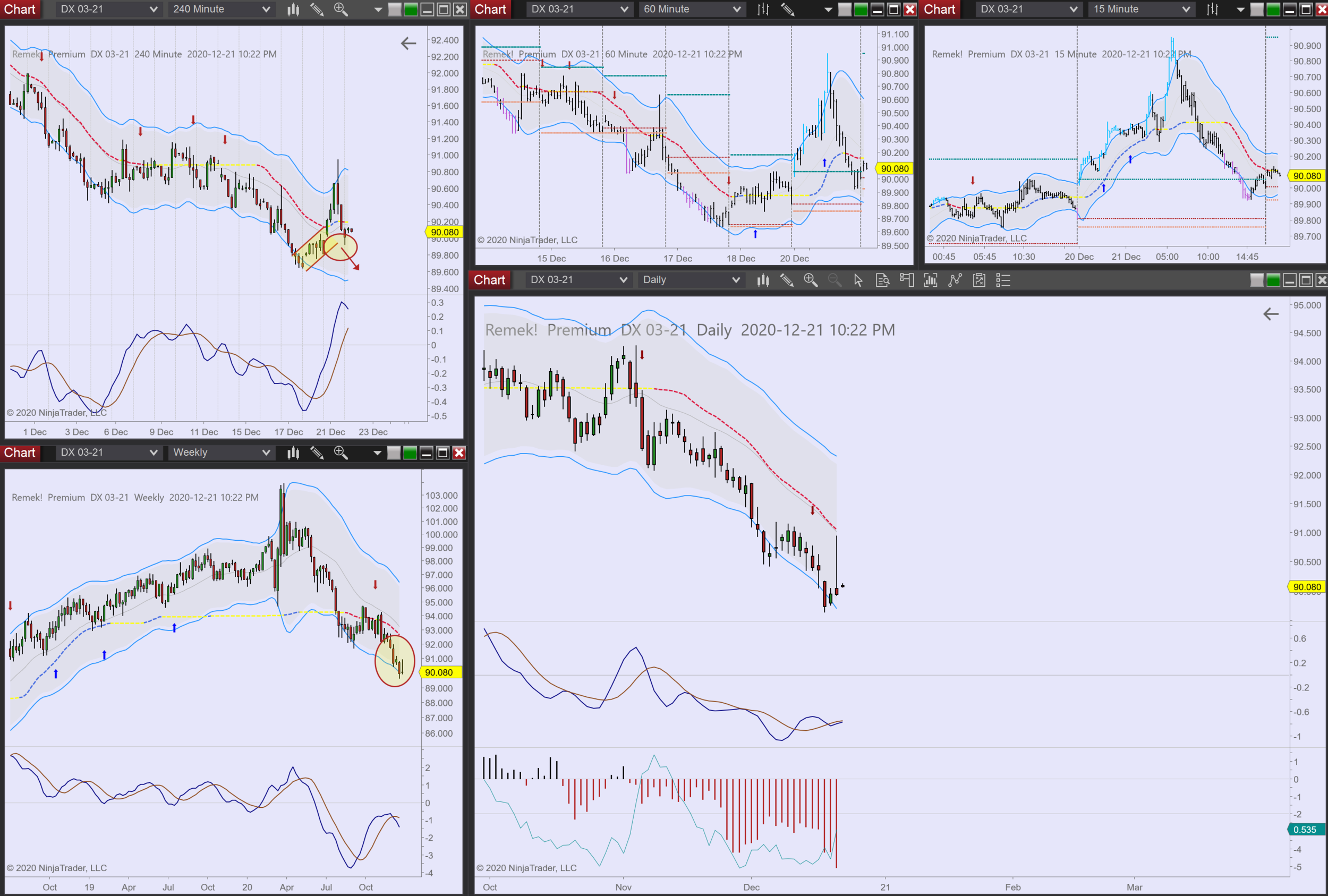The image size is (1328, 896).
Task: Toggle green link button on 240 Minute chart
Action: coord(411,9)
